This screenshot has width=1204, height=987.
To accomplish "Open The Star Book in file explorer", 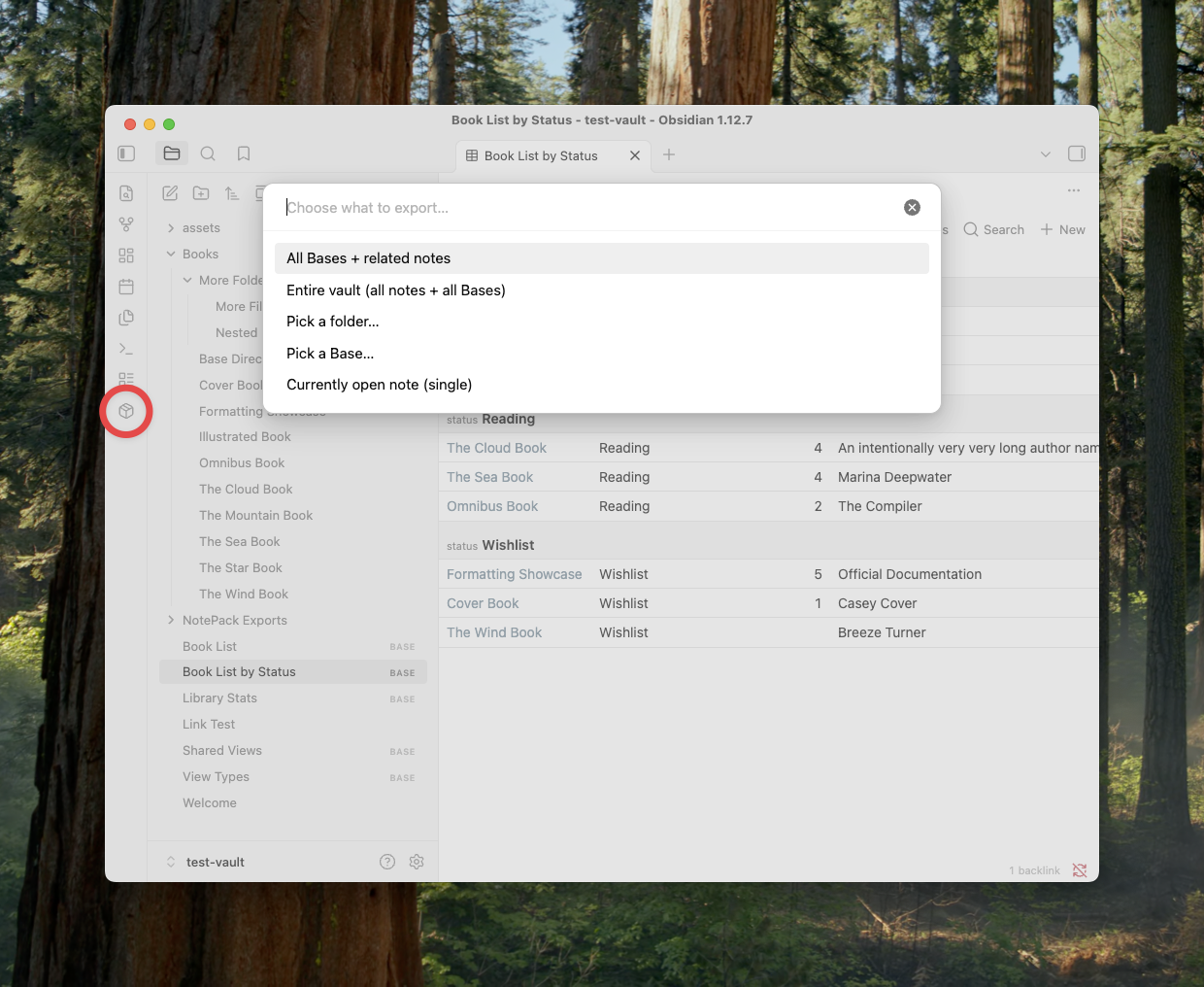I will [241, 568].
